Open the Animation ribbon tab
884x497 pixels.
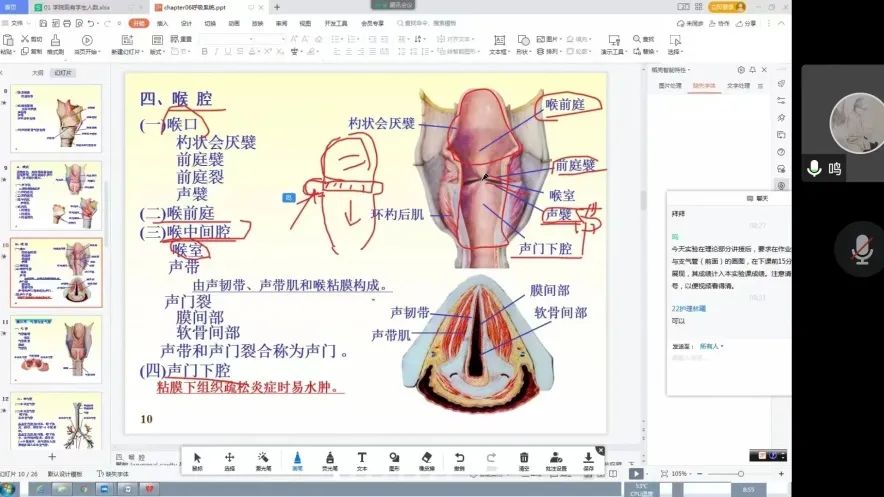click(x=234, y=23)
